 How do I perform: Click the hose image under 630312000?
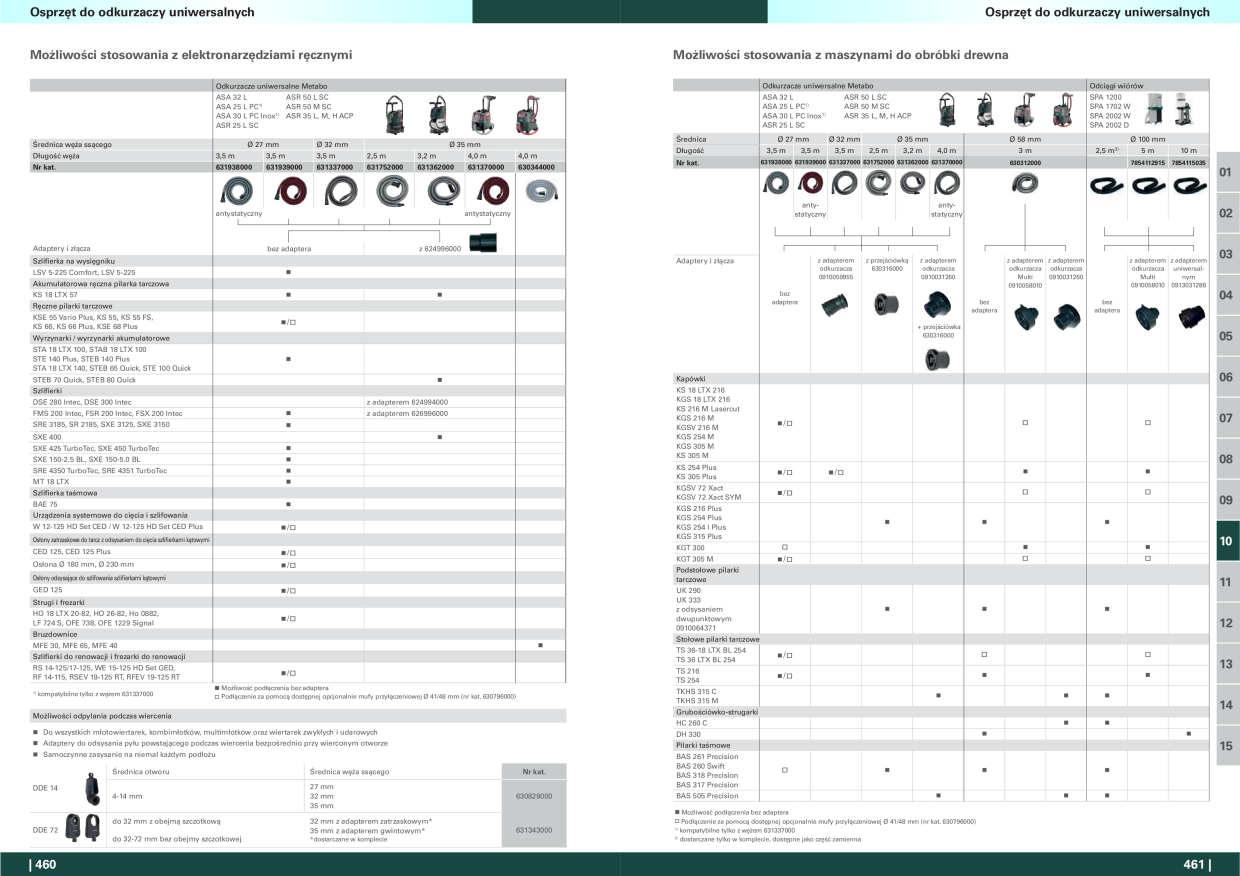1025,183
